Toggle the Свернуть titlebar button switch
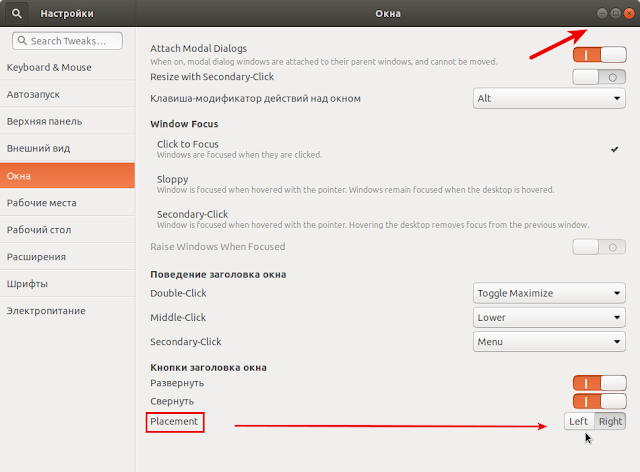The image size is (640, 472). [x=599, y=401]
